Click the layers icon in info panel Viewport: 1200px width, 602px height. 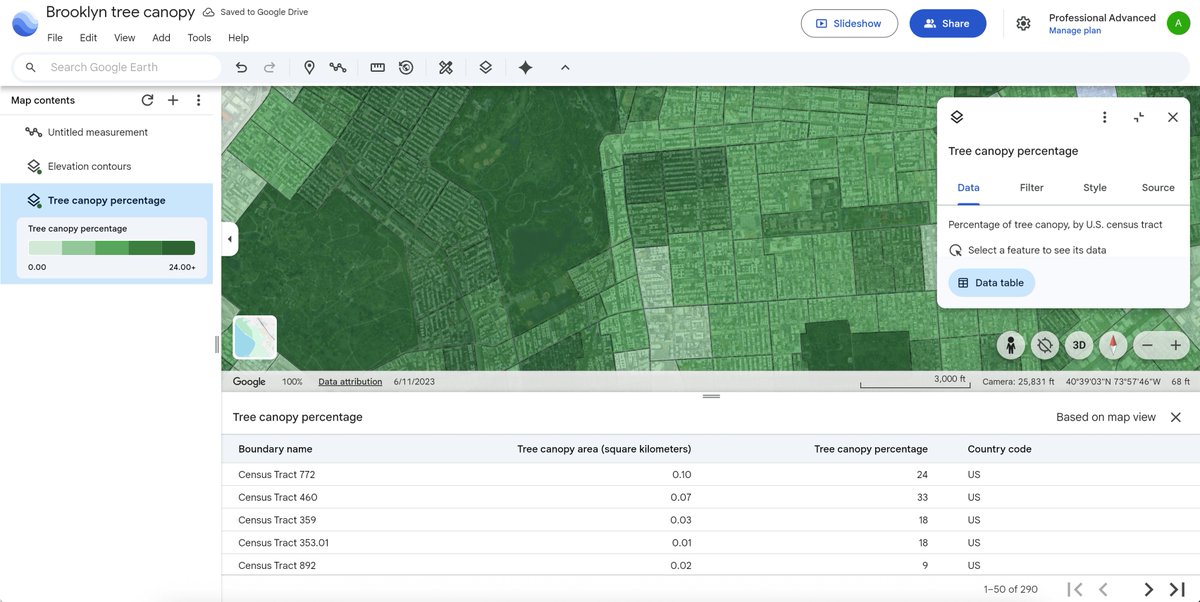tap(956, 117)
